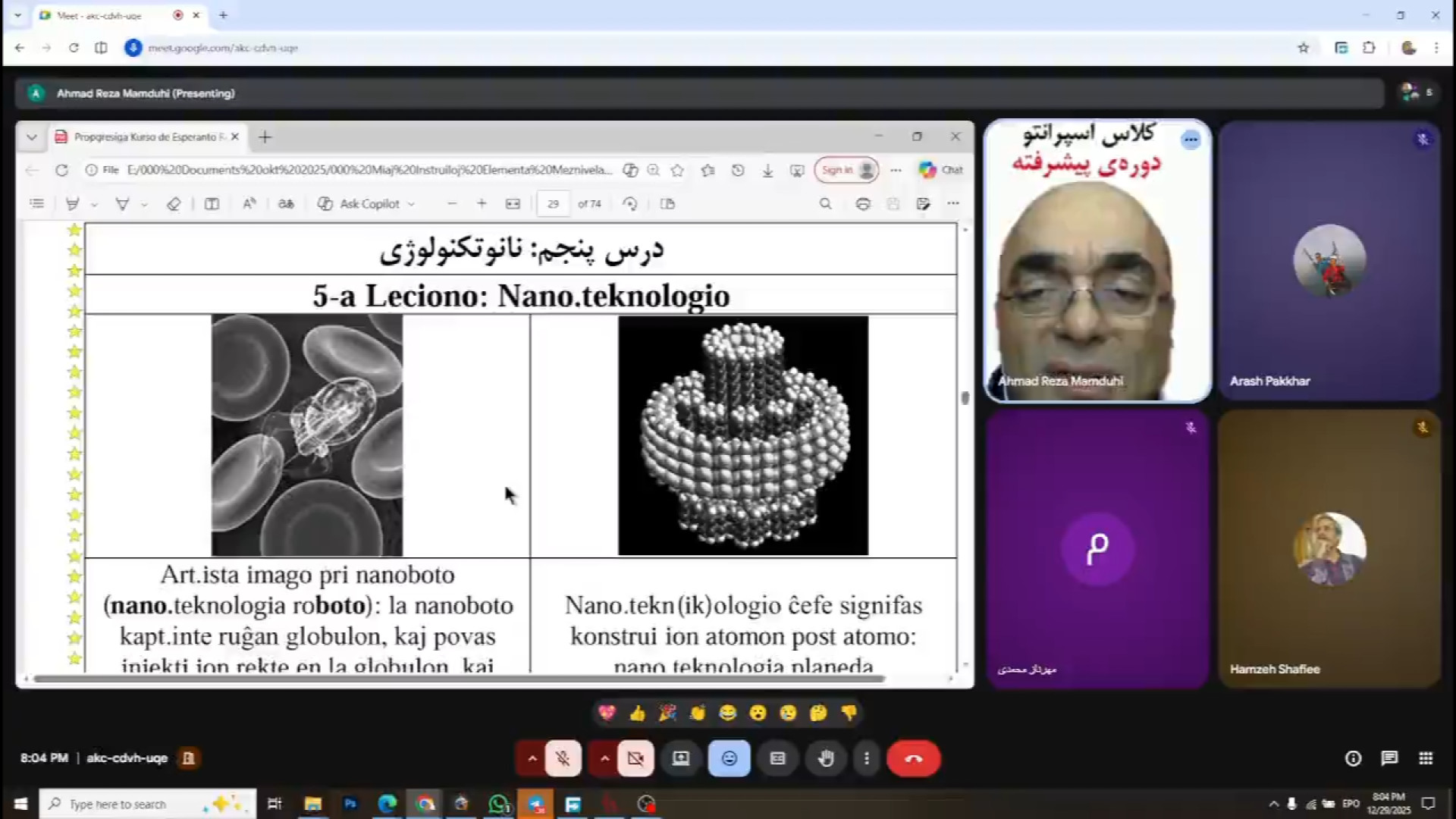Click the Present now screen-share icon
Screen dimensions: 1456x819
tap(681, 758)
